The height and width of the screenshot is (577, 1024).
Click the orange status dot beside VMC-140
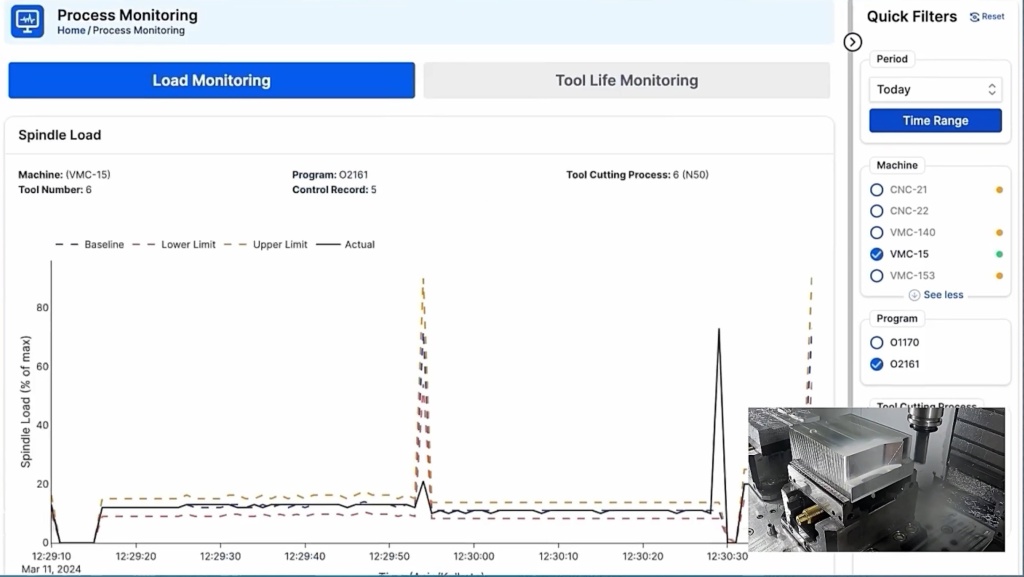tap(999, 233)
